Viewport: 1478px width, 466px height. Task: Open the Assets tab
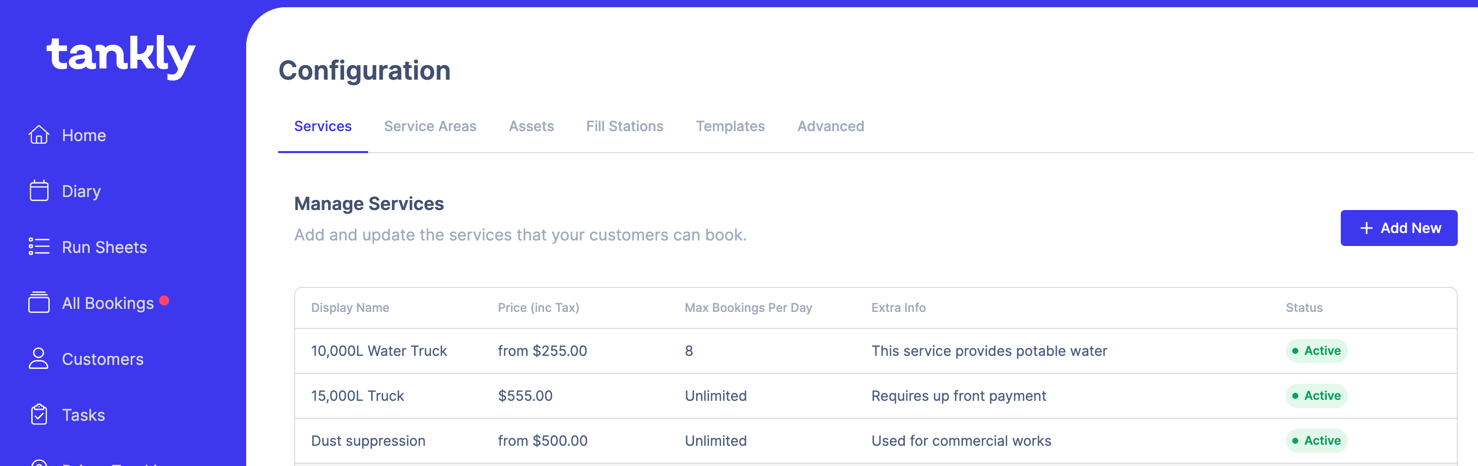531,126
